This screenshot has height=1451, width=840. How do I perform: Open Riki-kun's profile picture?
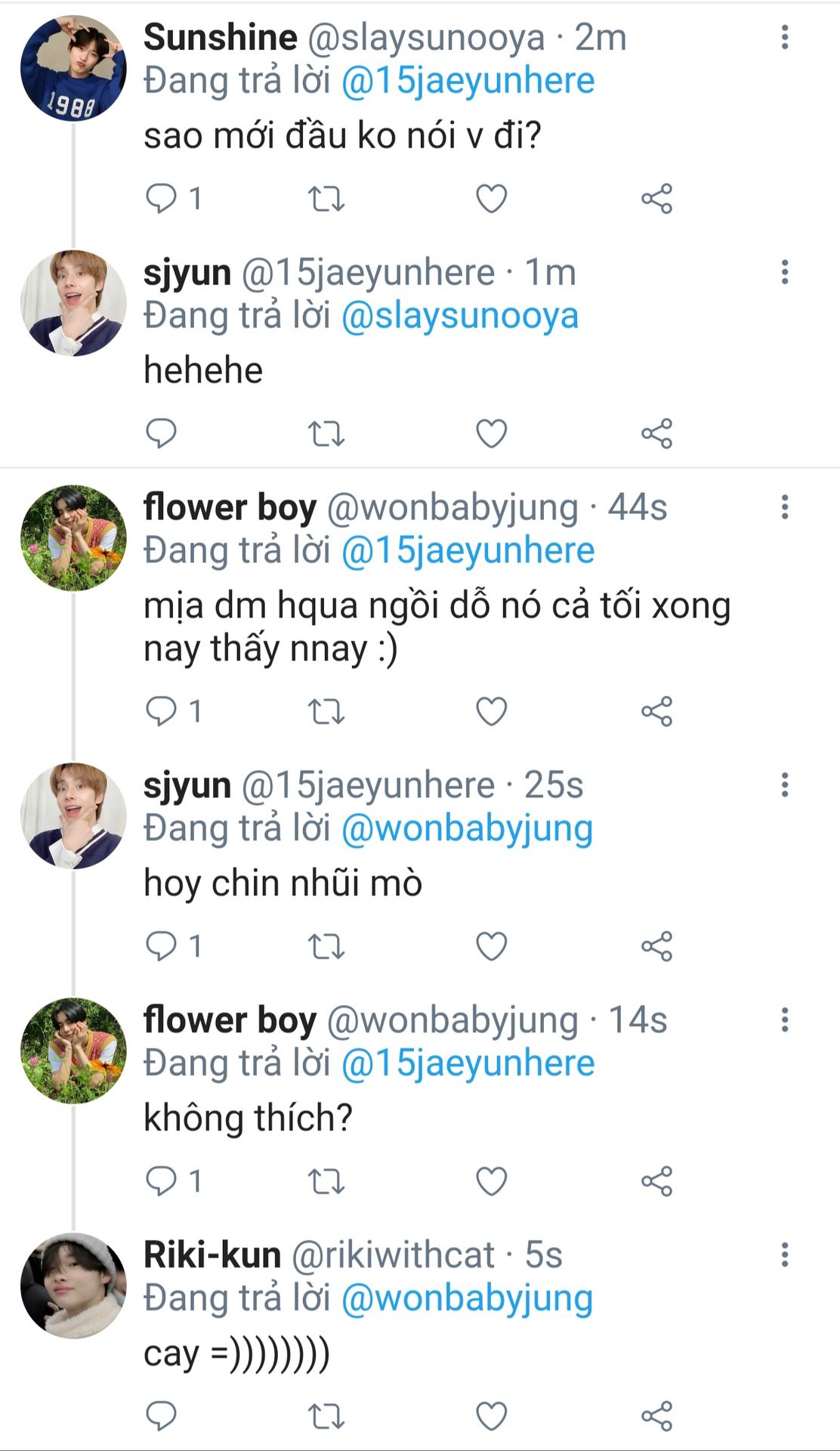pyautogui.click(x=73, y=1285)
